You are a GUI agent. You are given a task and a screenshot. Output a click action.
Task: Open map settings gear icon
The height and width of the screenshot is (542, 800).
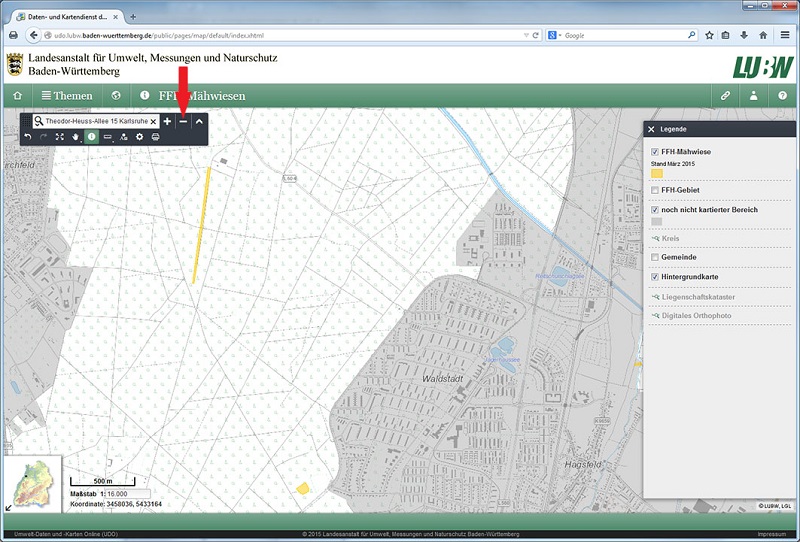tap(139, 136)
